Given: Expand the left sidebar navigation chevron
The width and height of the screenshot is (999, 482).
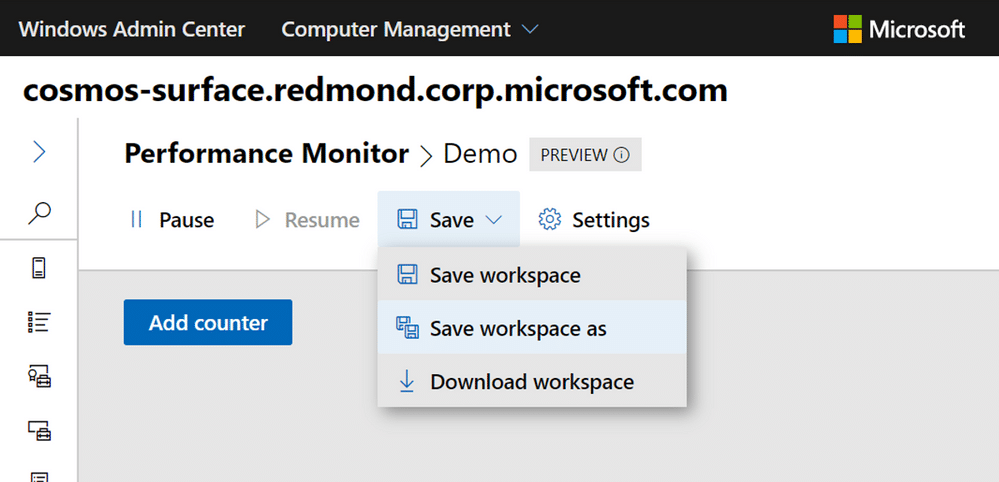Looking at the screenshot, I should point(39,152).
